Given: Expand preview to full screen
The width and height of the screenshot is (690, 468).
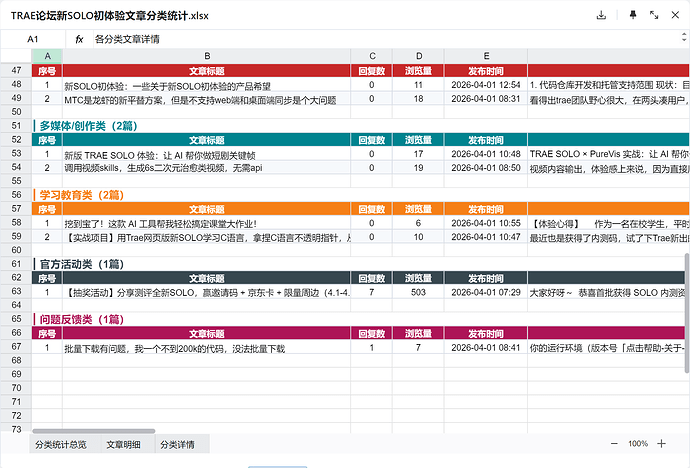Looking at the screenshot, I should 654,15.
